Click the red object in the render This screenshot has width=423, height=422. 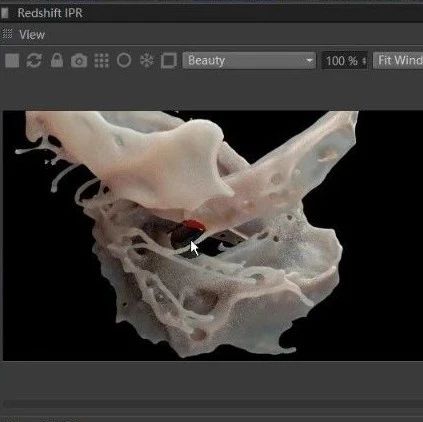tap(193, 226)
